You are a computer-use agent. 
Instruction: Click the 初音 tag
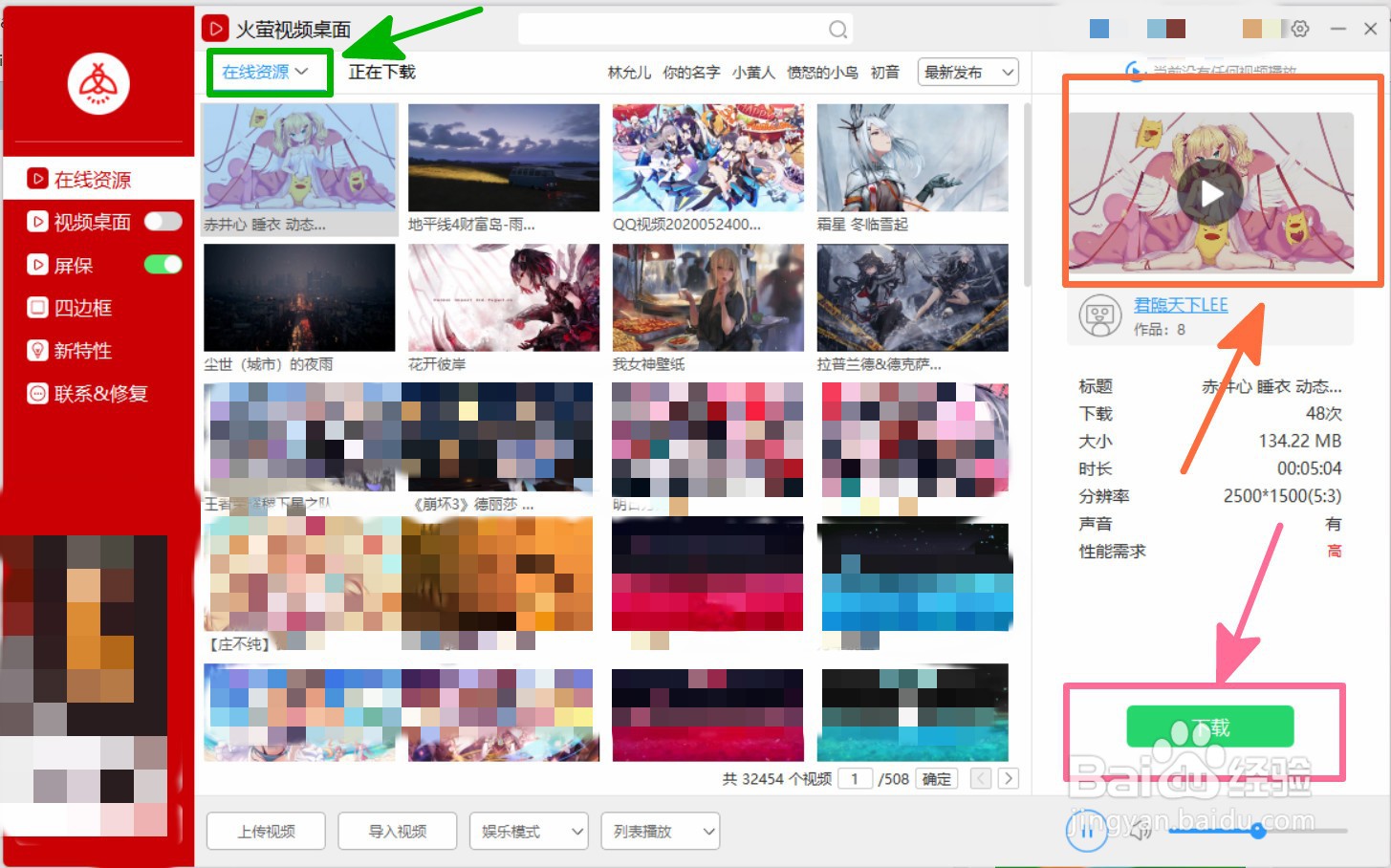[884, 72]
